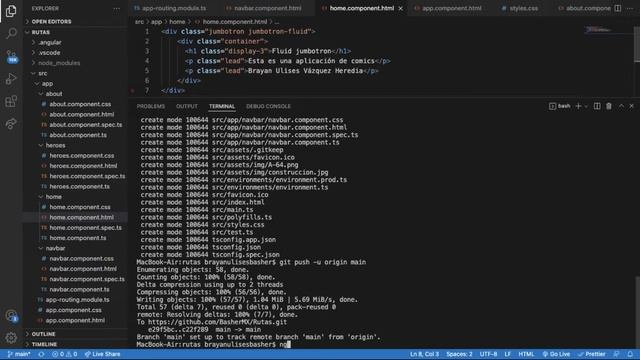Click Prettier in status bar
640x360 pixels.
[591, 354]
